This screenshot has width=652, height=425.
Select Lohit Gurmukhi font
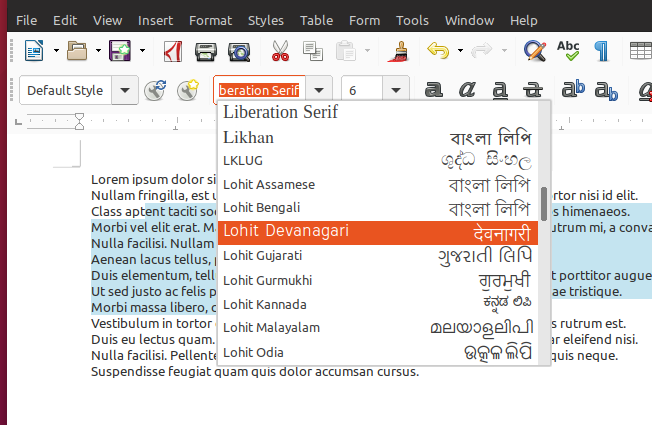click(x=378, y=281)
